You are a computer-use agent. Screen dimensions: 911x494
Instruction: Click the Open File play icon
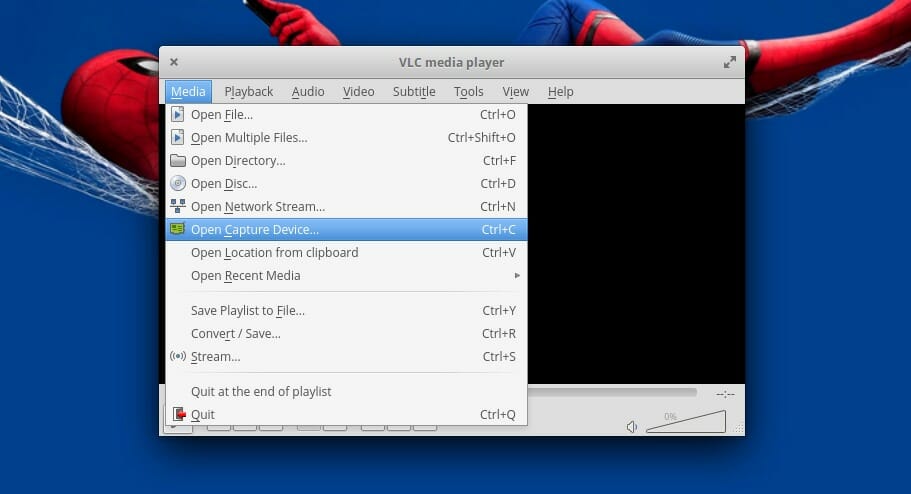pos(178,114)
